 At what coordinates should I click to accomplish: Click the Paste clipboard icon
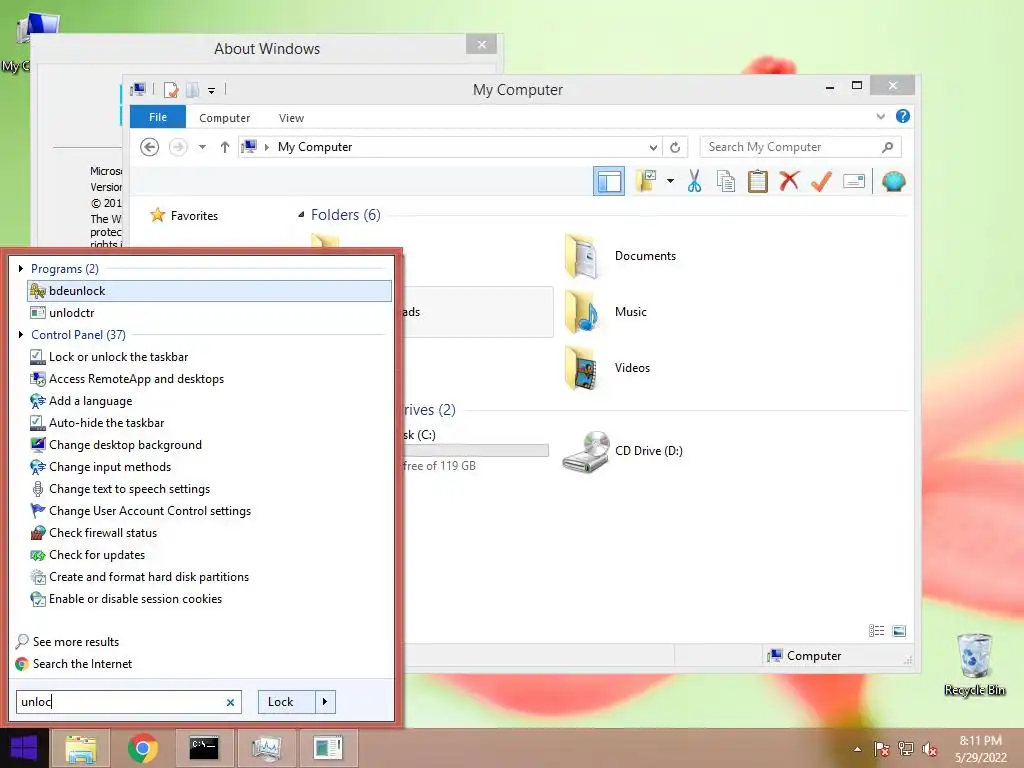click(758, 181)
